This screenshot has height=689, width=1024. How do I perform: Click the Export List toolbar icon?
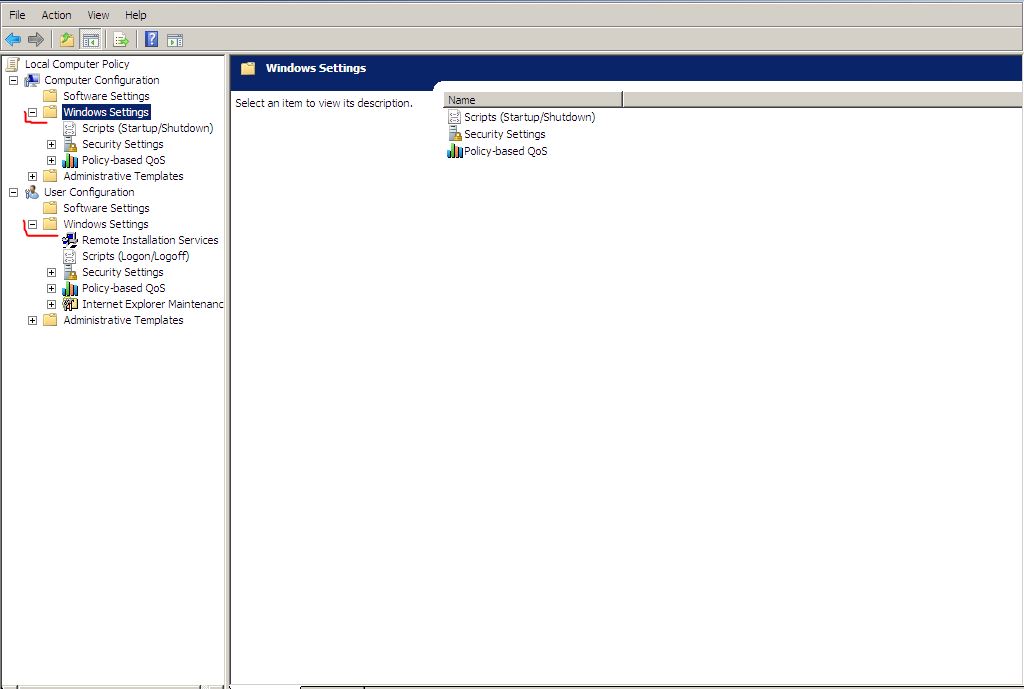pos(121,40)
